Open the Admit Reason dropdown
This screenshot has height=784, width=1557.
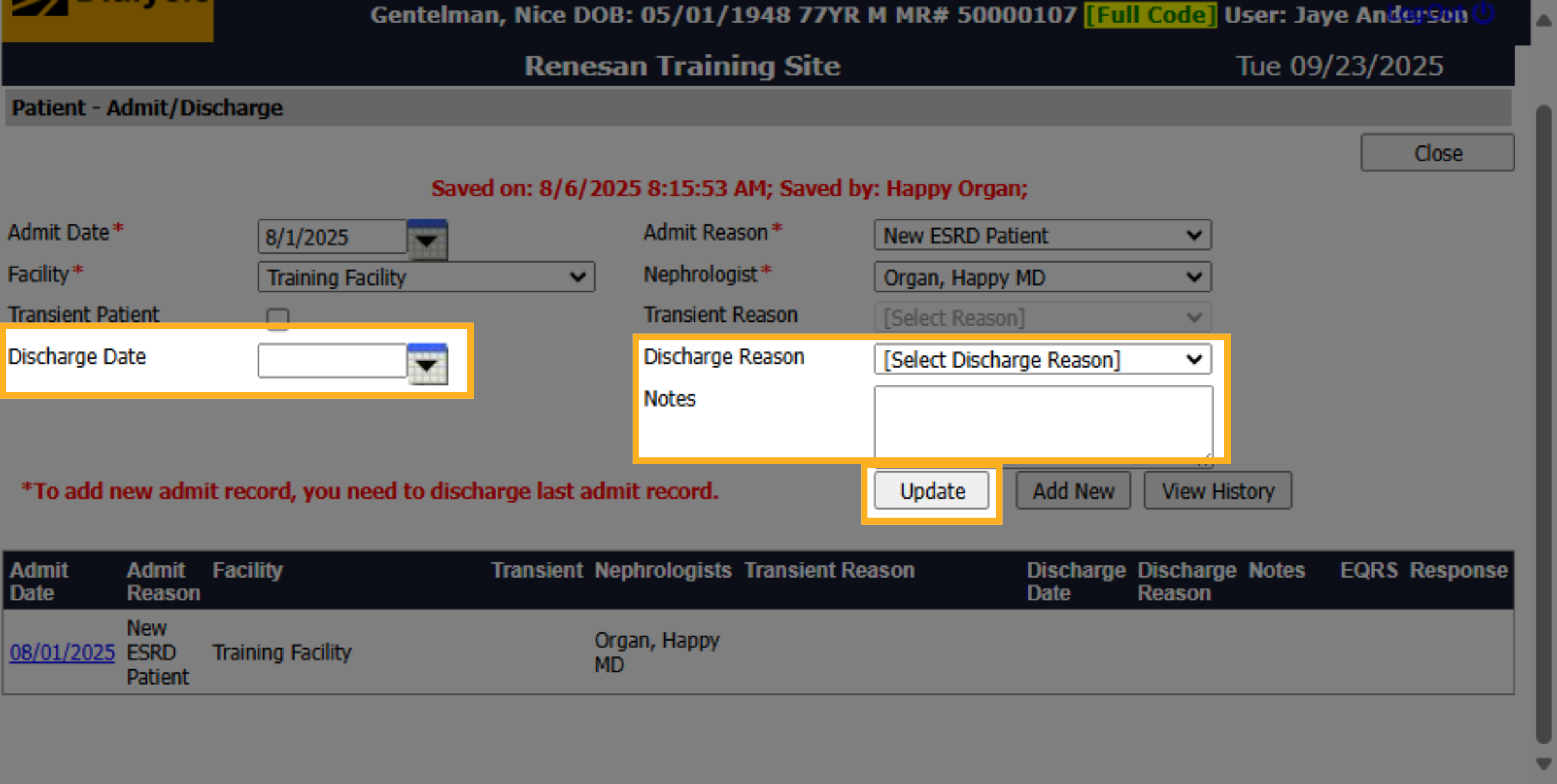1043,235
